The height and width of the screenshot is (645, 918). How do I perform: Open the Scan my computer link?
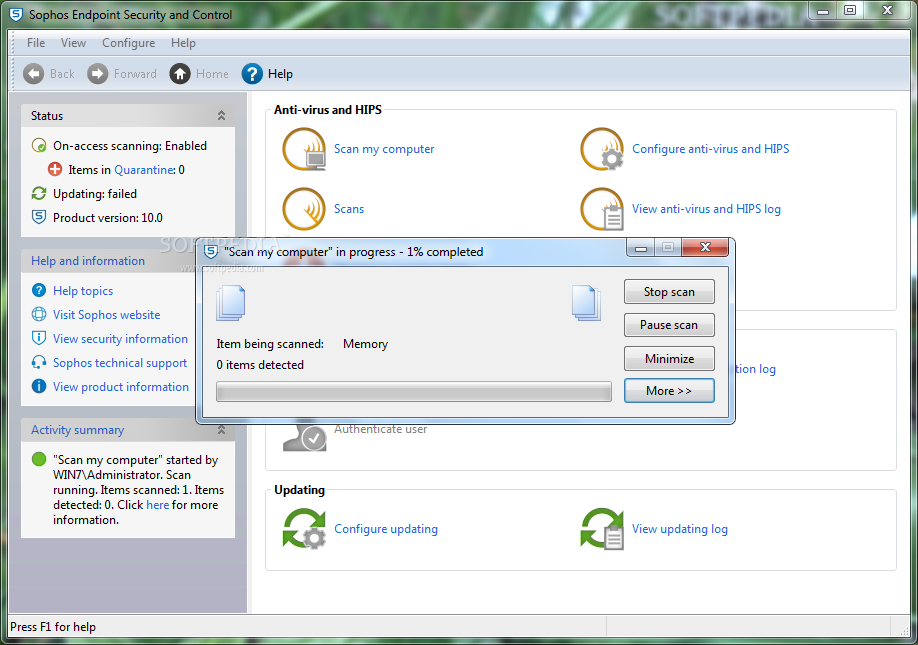tap(384, 149)
